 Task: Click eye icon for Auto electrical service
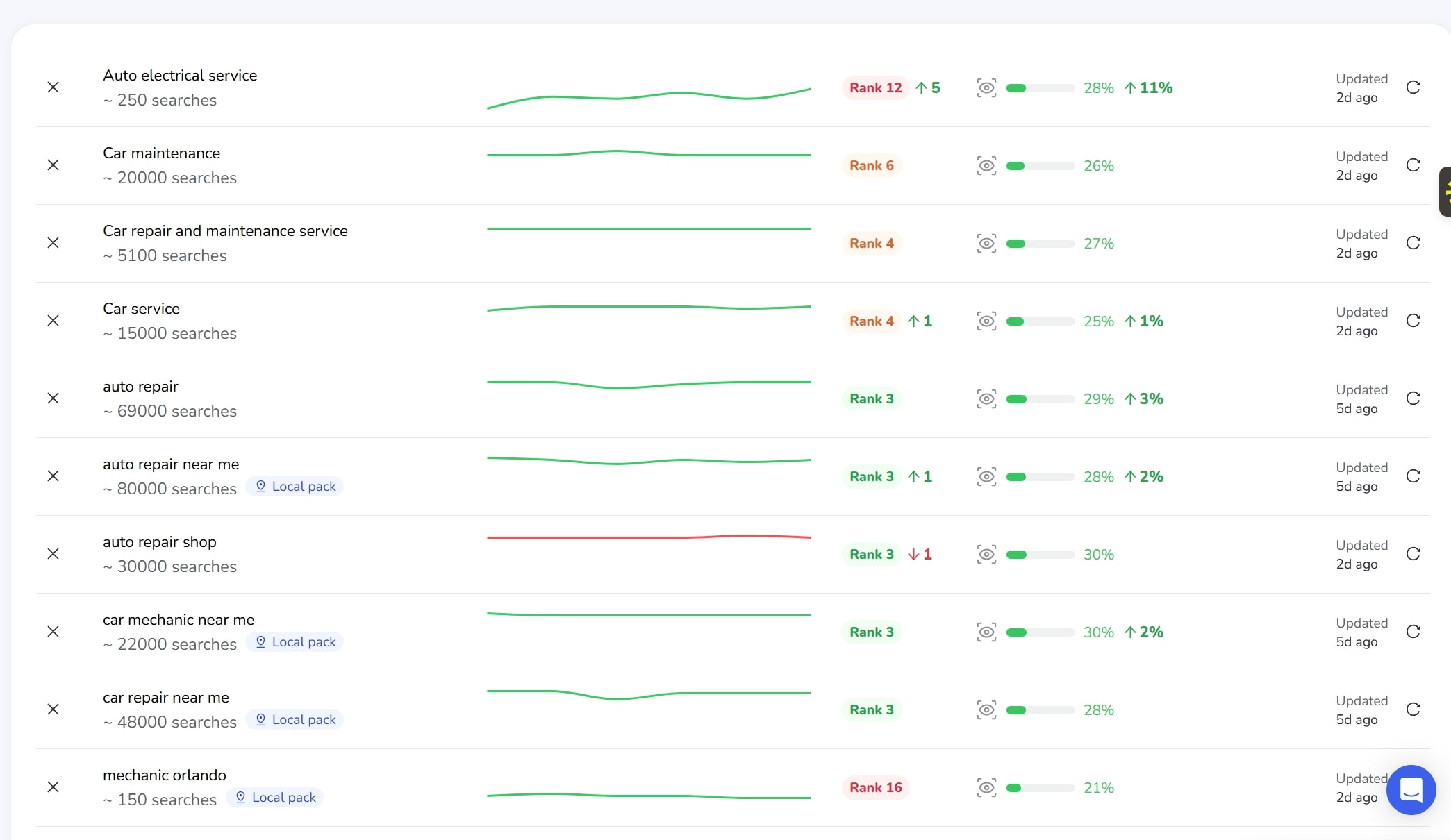986,87
